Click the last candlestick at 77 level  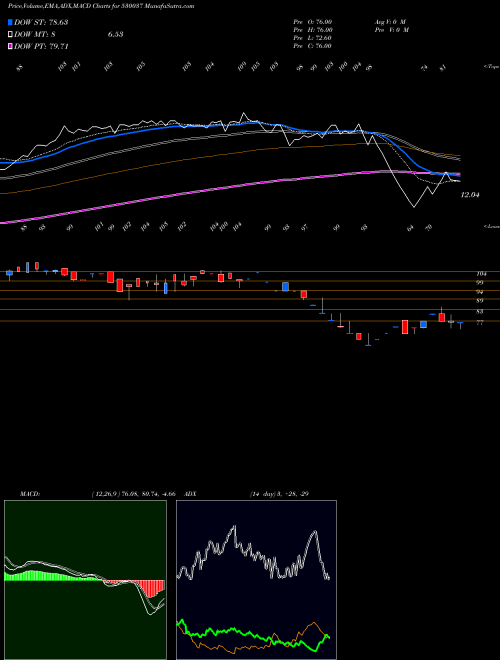(x=460, y=324)
